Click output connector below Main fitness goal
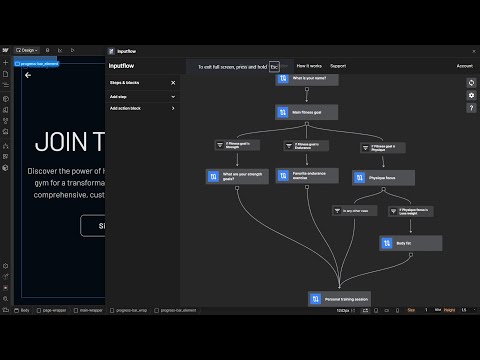Viewport: 480px width, 360px height. (x=307, y=124)
